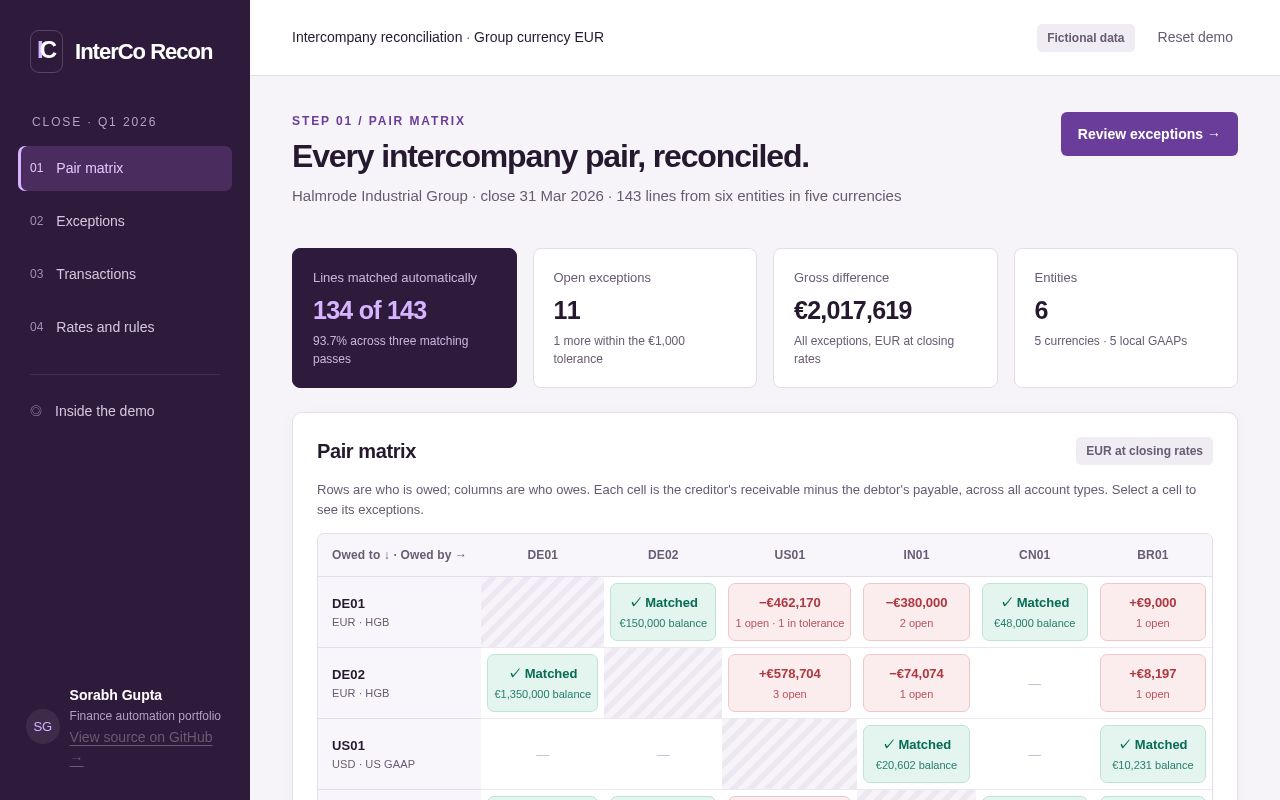
Task: Open the Exceptions step
Action: click(x=125, y=221)
